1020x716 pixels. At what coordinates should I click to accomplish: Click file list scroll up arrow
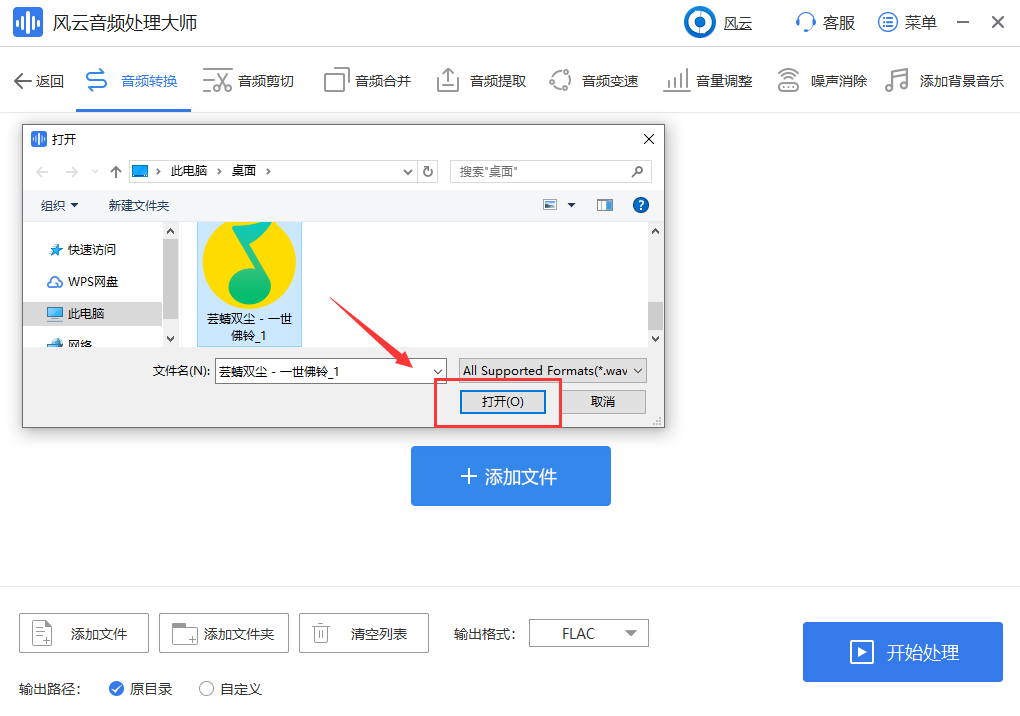656,232
